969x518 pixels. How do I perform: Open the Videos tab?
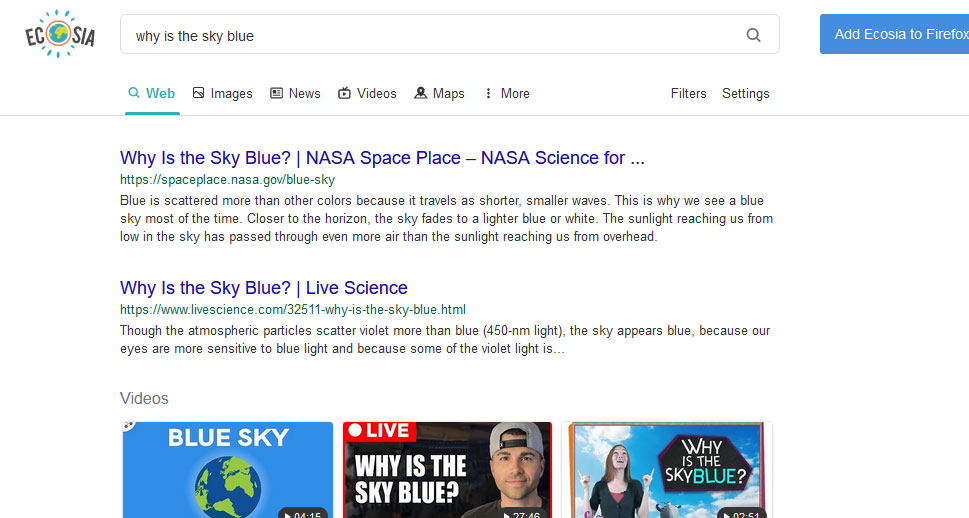click(367, 93)
